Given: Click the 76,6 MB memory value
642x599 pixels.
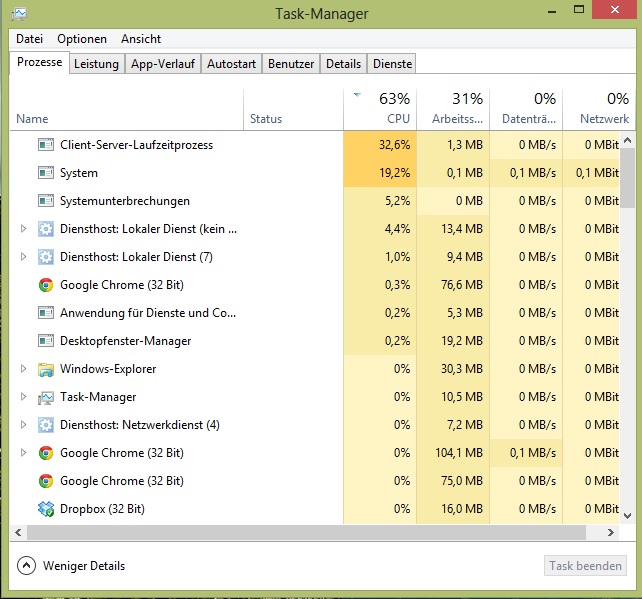Looking at the screenshot, I should (462, 285).
